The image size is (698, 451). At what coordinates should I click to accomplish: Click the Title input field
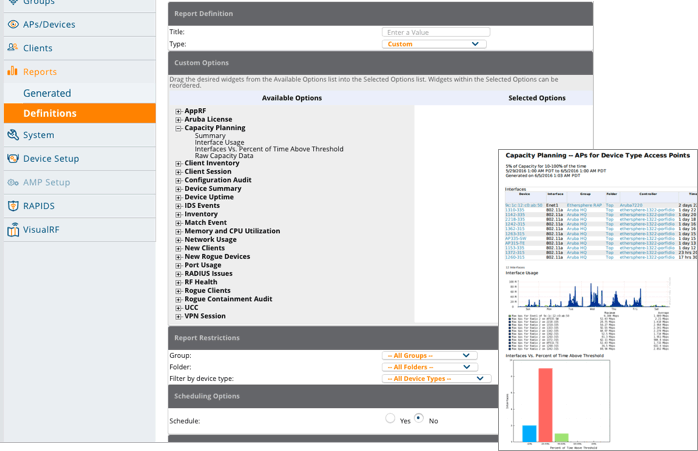(x=435, y=32)
